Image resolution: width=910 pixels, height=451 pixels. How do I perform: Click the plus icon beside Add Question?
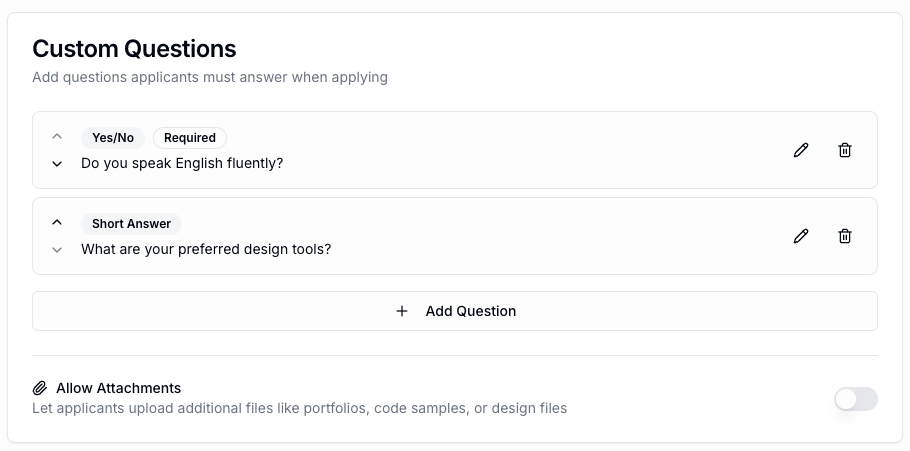(402, 311)
